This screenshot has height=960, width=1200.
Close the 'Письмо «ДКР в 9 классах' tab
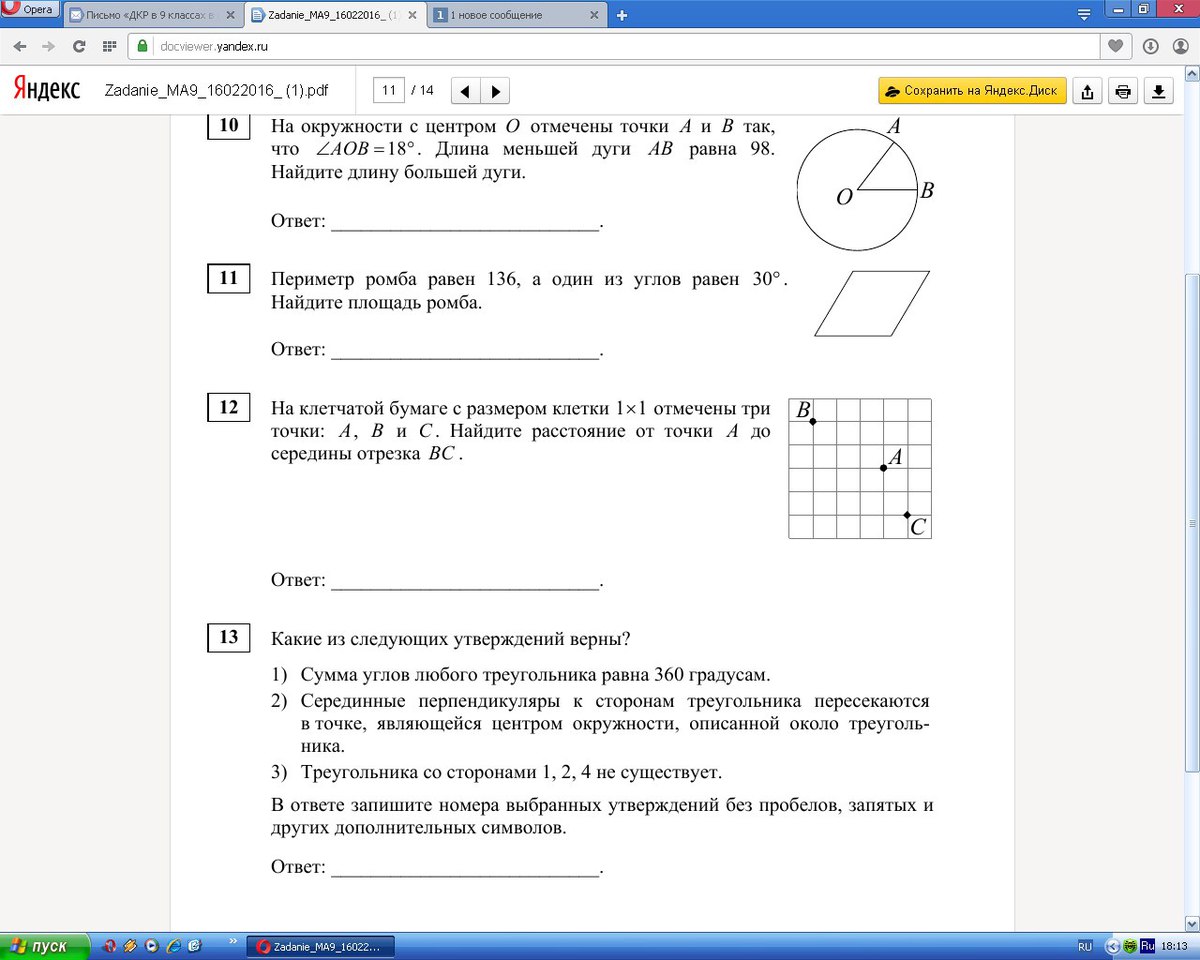(x=231, y=15)
